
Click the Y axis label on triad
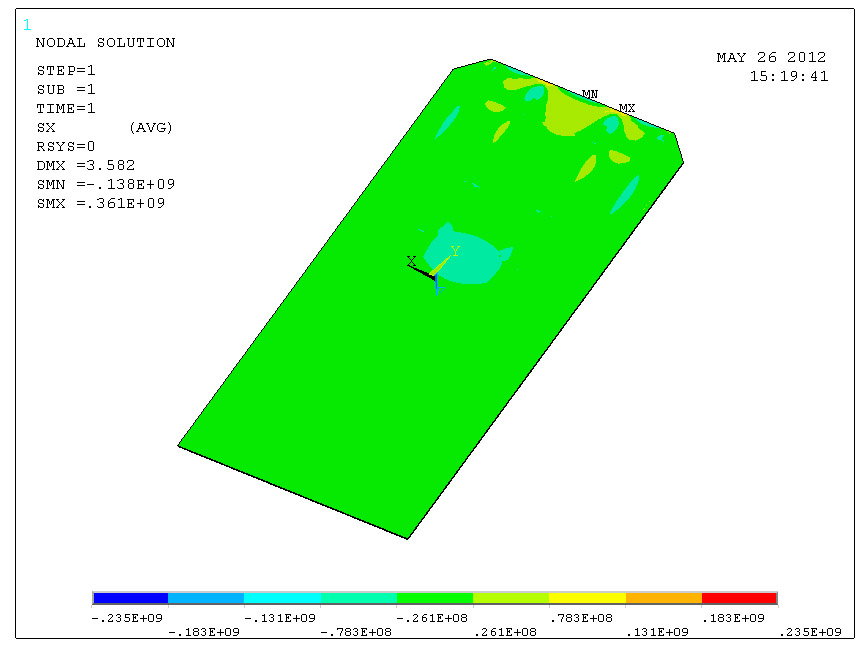coord(455,251)
